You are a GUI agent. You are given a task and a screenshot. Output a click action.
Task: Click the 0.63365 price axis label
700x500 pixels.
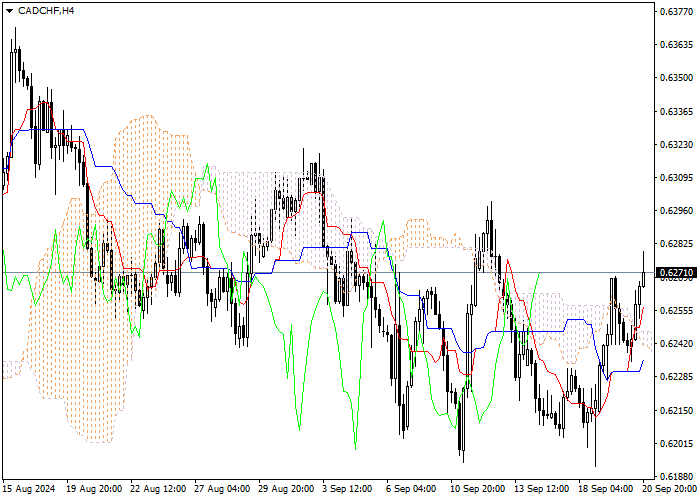676,111
